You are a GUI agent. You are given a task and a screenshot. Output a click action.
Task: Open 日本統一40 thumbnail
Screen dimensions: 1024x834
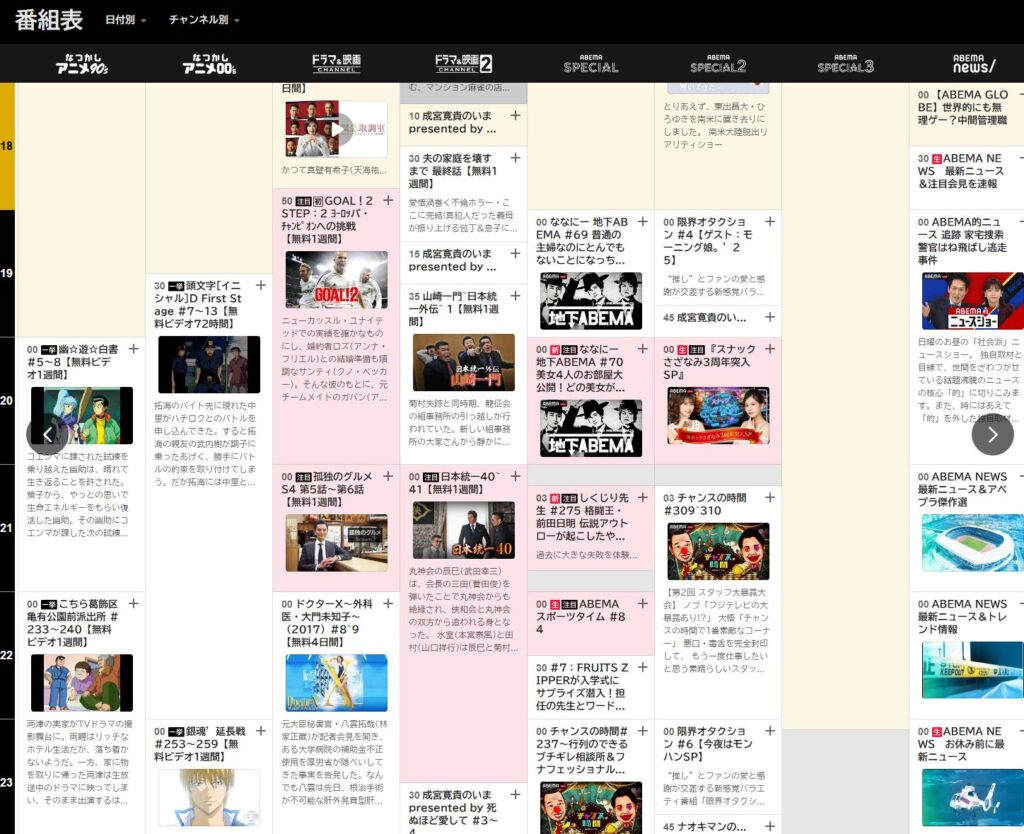464,530
